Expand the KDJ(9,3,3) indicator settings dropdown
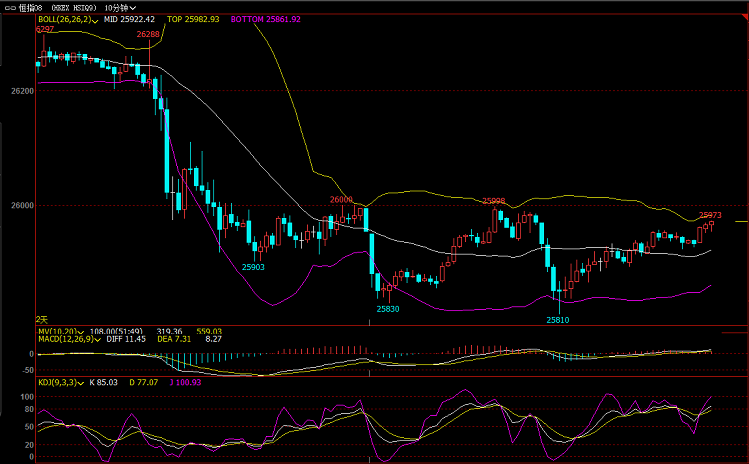Screen dimensions: 749x464 tap(81, 383)
